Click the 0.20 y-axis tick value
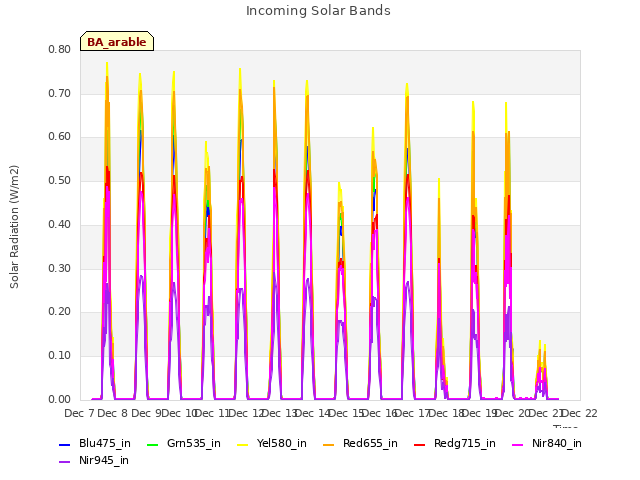640x480 pixels. coord(60,312)
